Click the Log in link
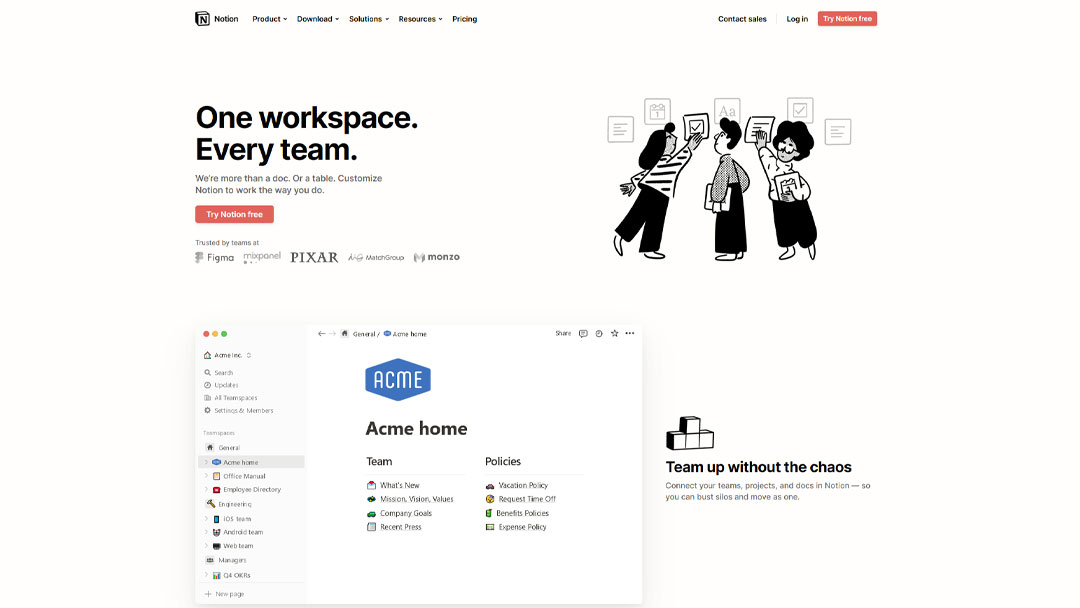The width and height of the screenshot is (1080, 608). pyautogui.click(x=797, y=19)
